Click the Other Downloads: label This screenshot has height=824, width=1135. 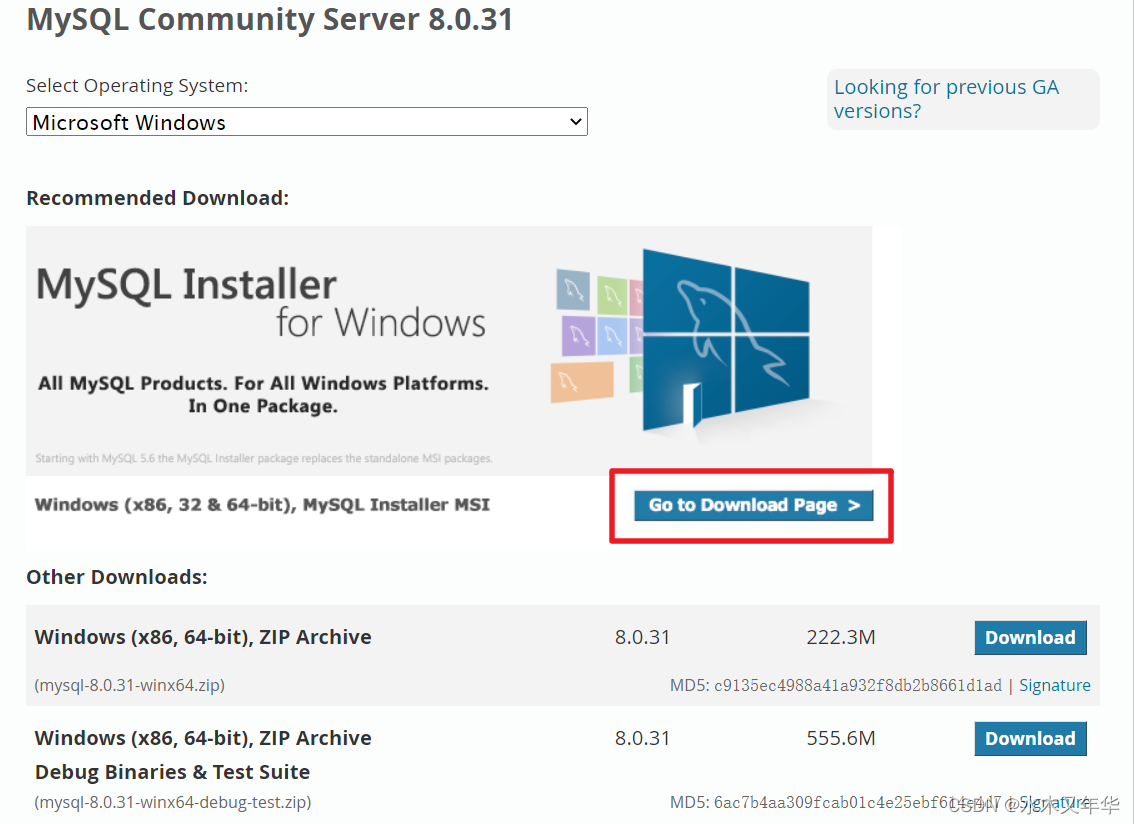pos(117,577)
